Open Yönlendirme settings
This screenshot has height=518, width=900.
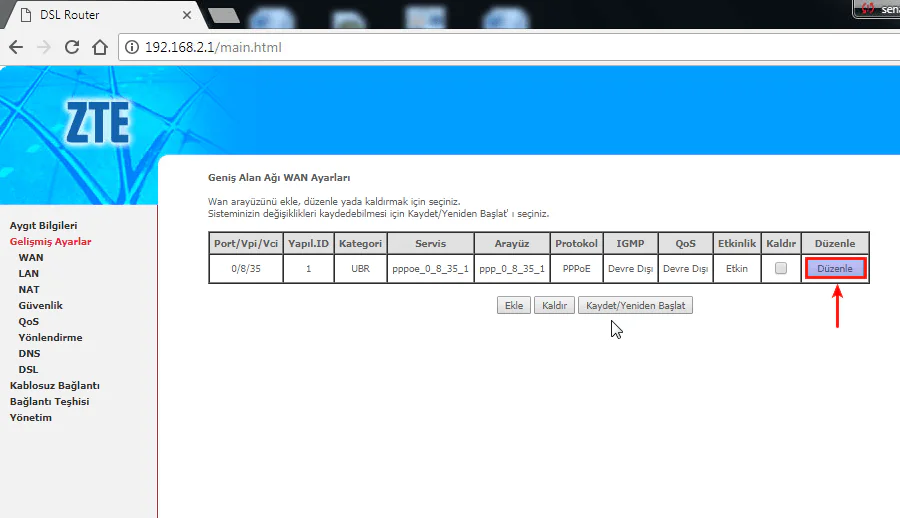(x=50, y=338)
